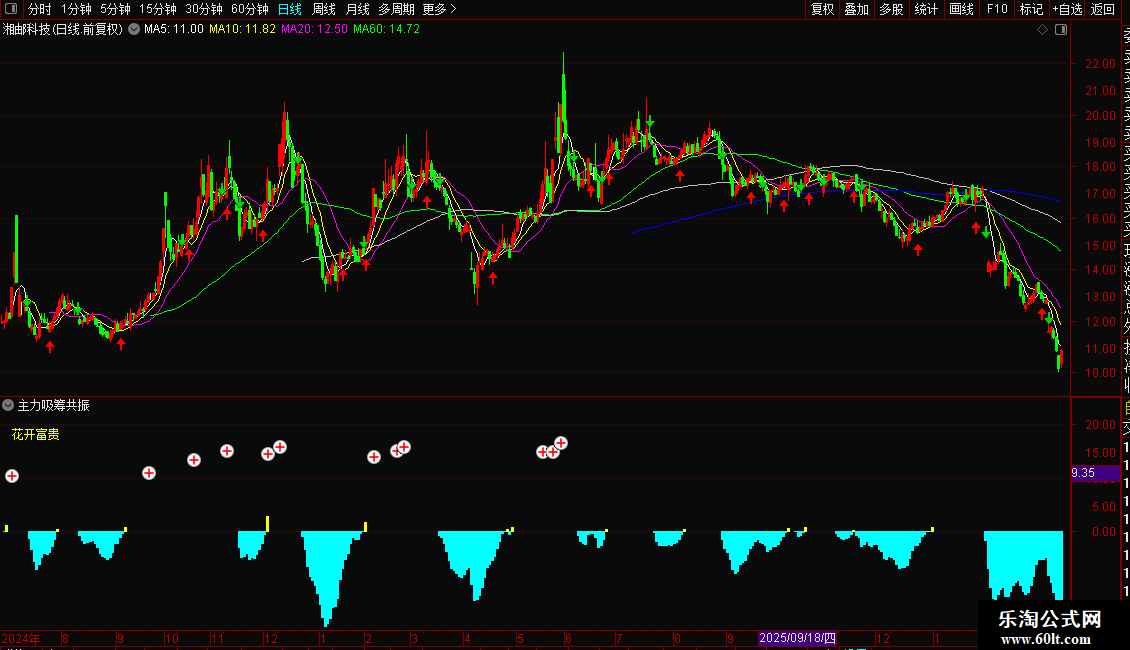Open the F10 company info
This screenshot has height=650, width=1130.
point(997,9)
